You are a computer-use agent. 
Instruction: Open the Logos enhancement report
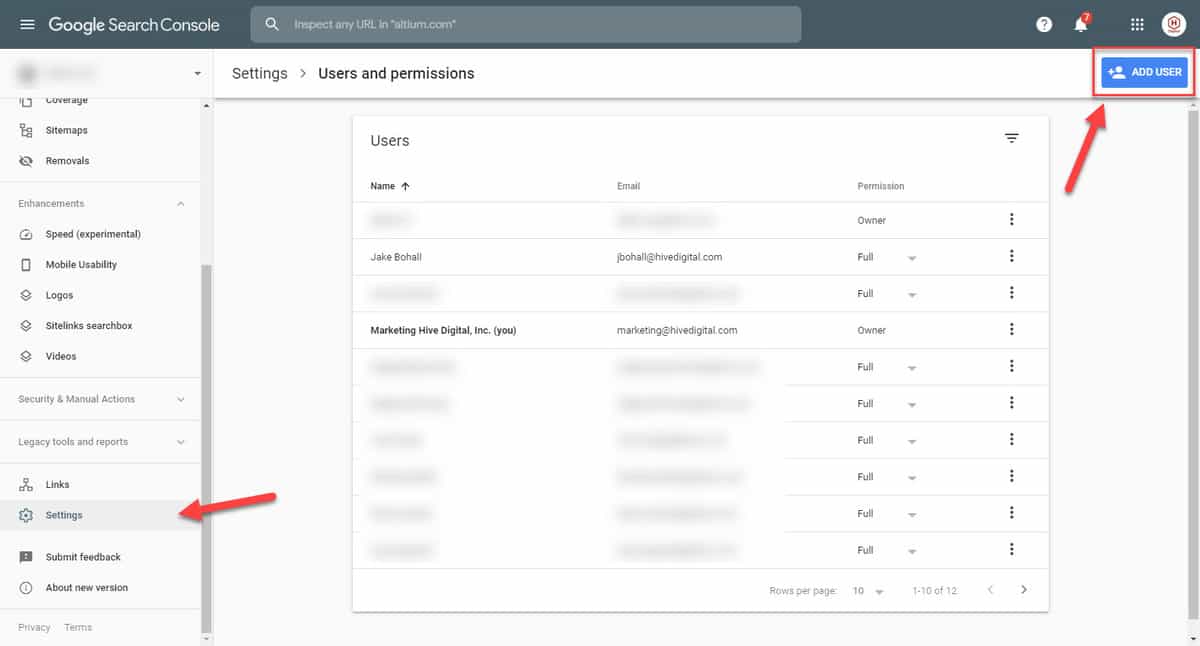pyautogui.click(x=60, y=295)
